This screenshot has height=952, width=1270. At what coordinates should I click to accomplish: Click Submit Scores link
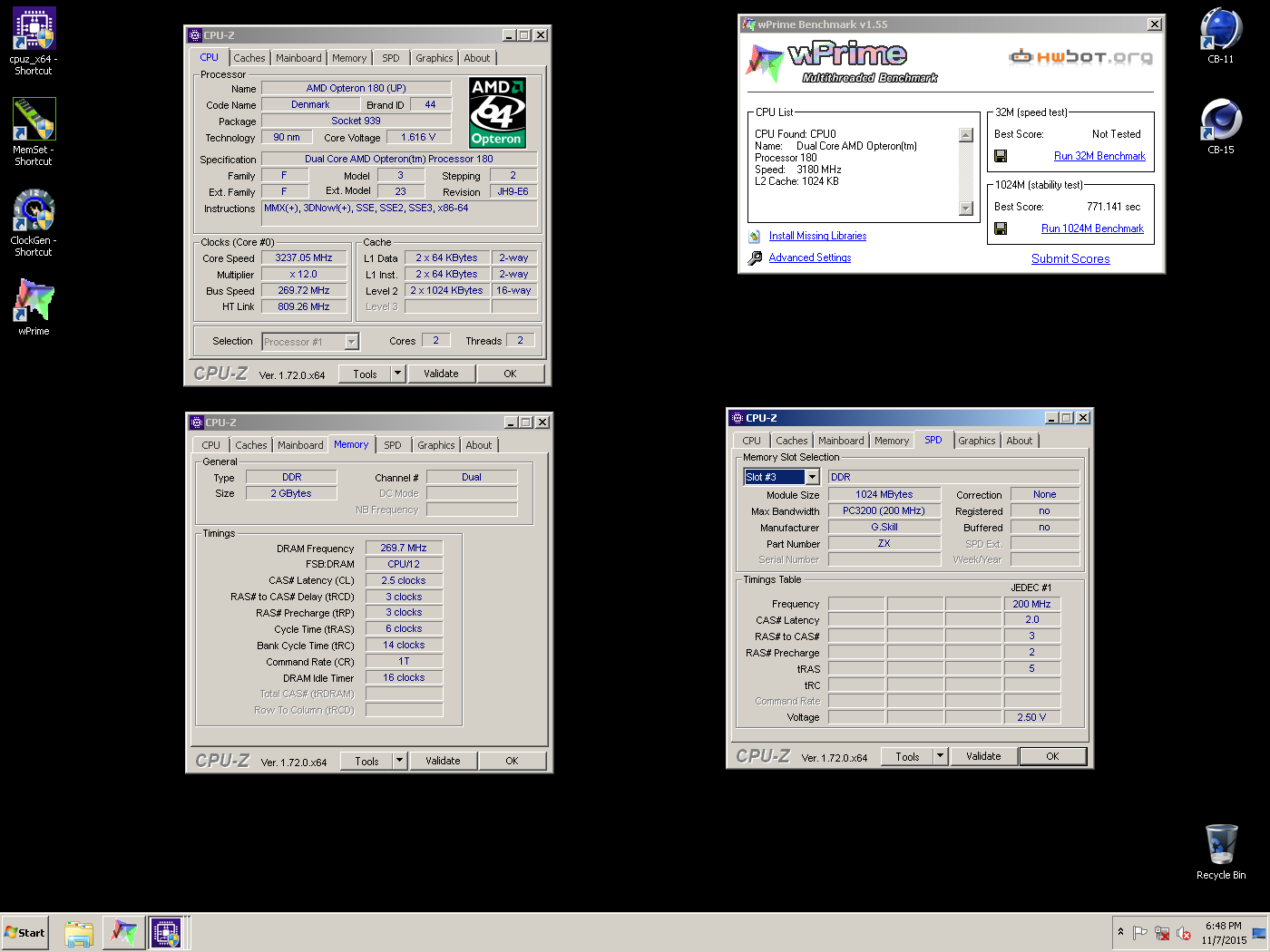point(1070,258)
